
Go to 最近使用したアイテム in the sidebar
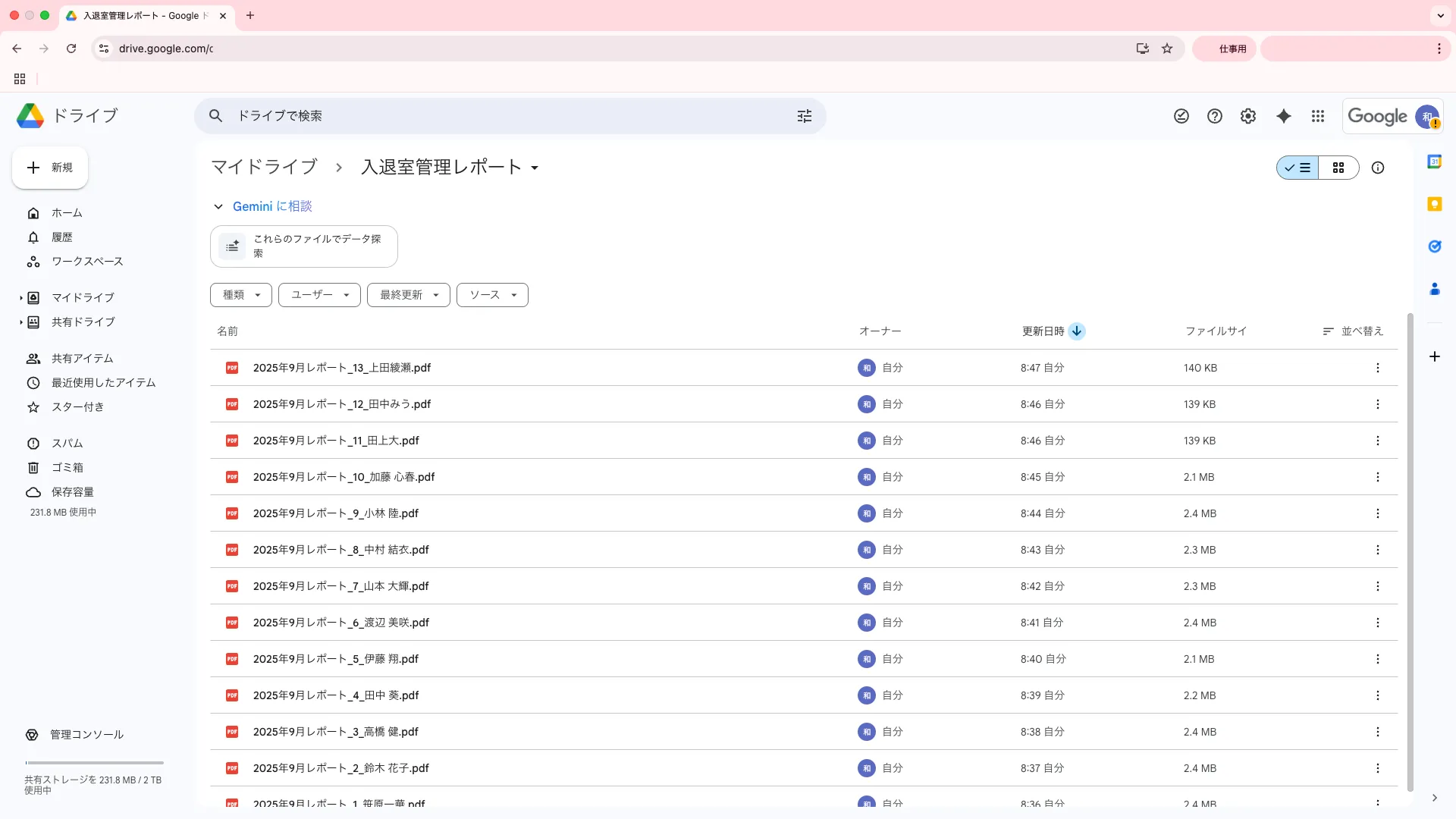click(103, 383)
